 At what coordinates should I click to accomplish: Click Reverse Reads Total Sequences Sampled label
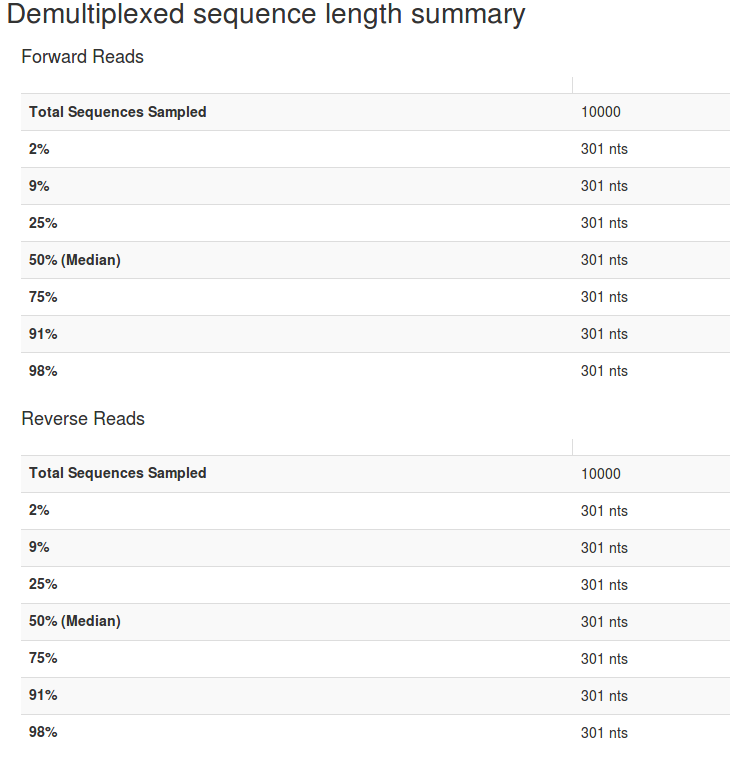click(118, 473)
